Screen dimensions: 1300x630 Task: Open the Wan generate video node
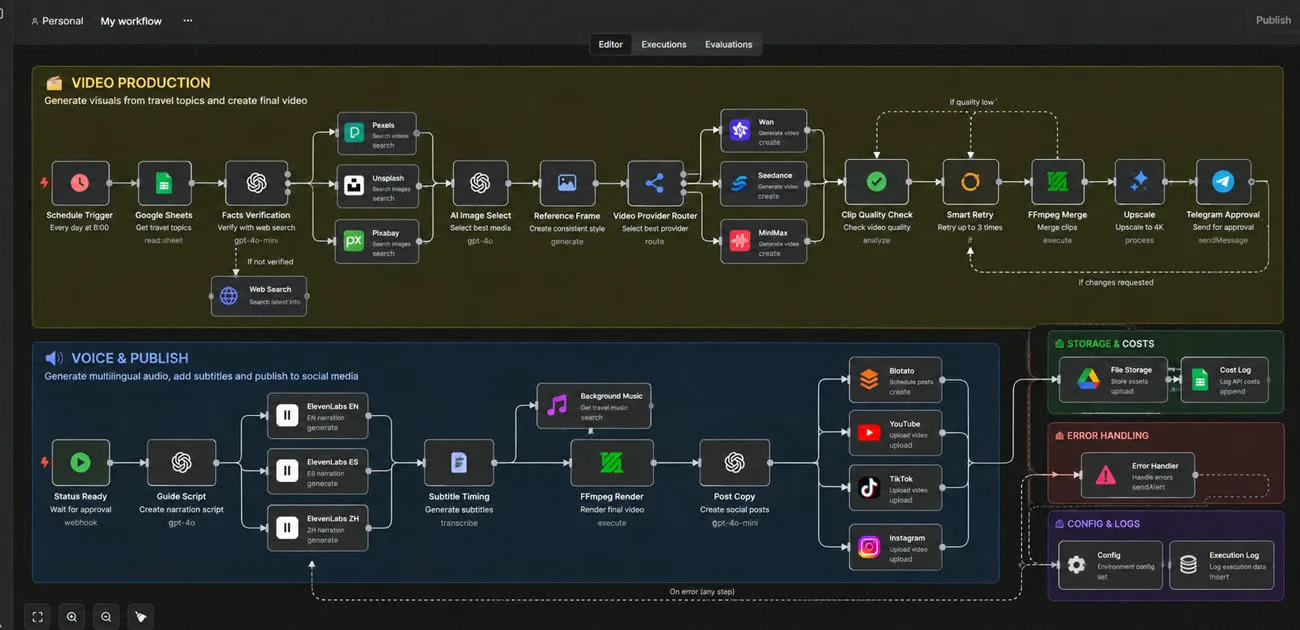[x=764, y=131]
